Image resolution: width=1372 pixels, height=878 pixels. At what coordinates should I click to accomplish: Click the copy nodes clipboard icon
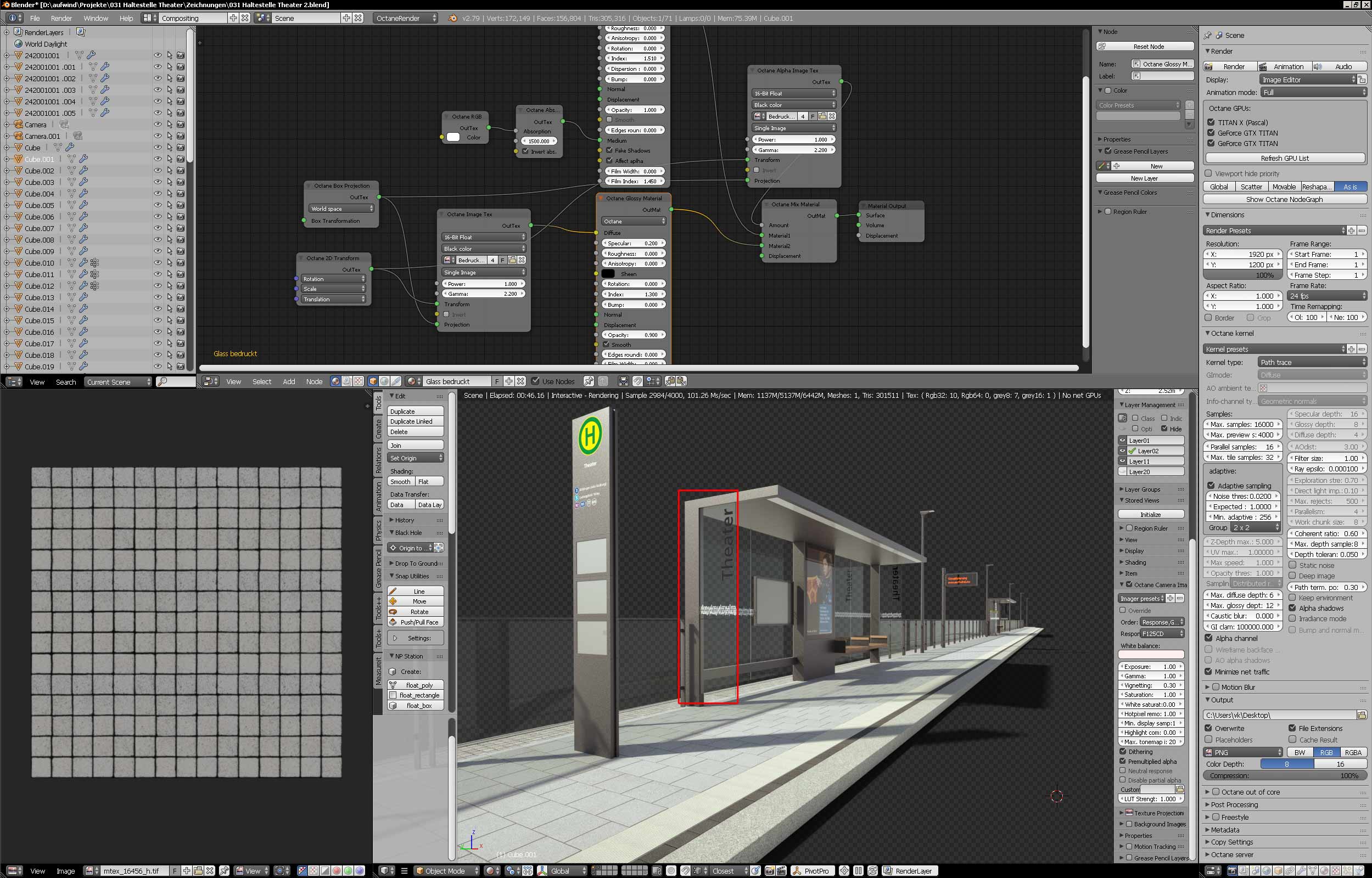(x=669, y=381)
